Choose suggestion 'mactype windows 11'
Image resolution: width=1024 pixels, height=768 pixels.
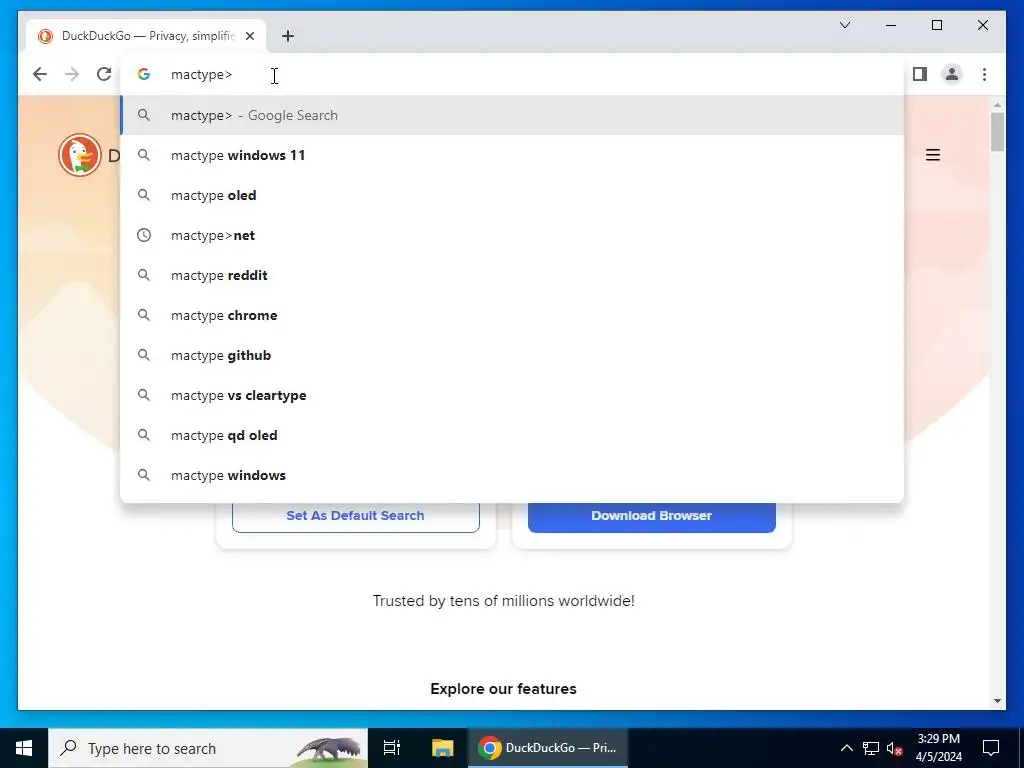(513, 155)
